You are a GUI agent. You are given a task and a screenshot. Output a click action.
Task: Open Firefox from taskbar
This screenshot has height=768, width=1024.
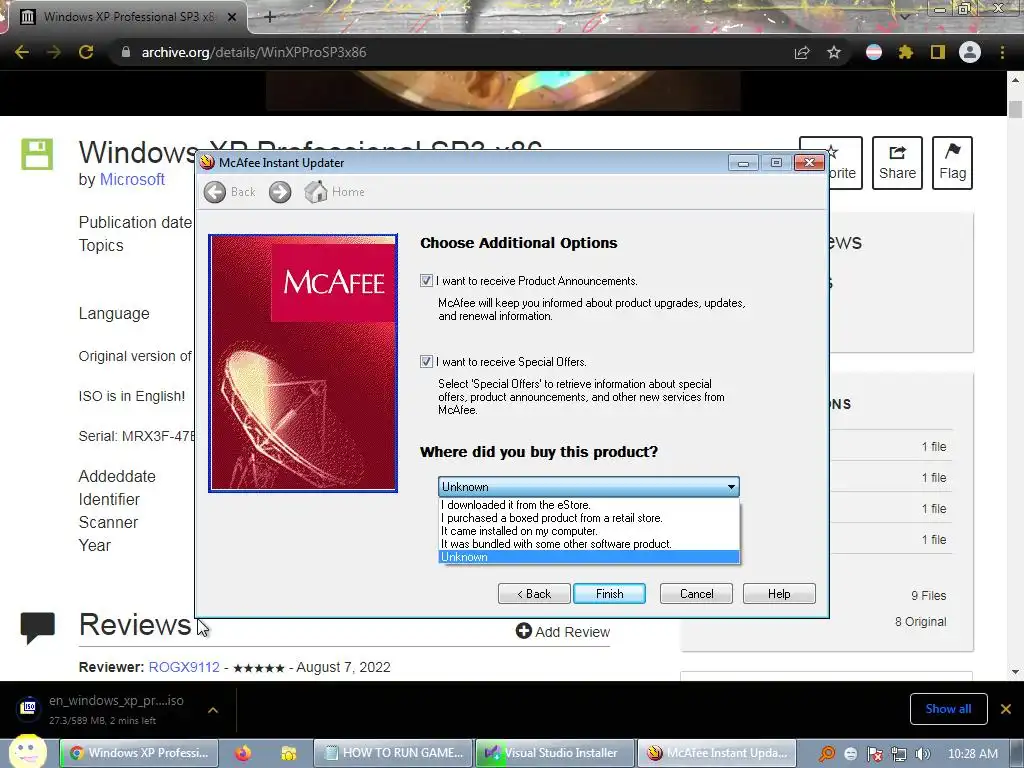tap(244, 753)
